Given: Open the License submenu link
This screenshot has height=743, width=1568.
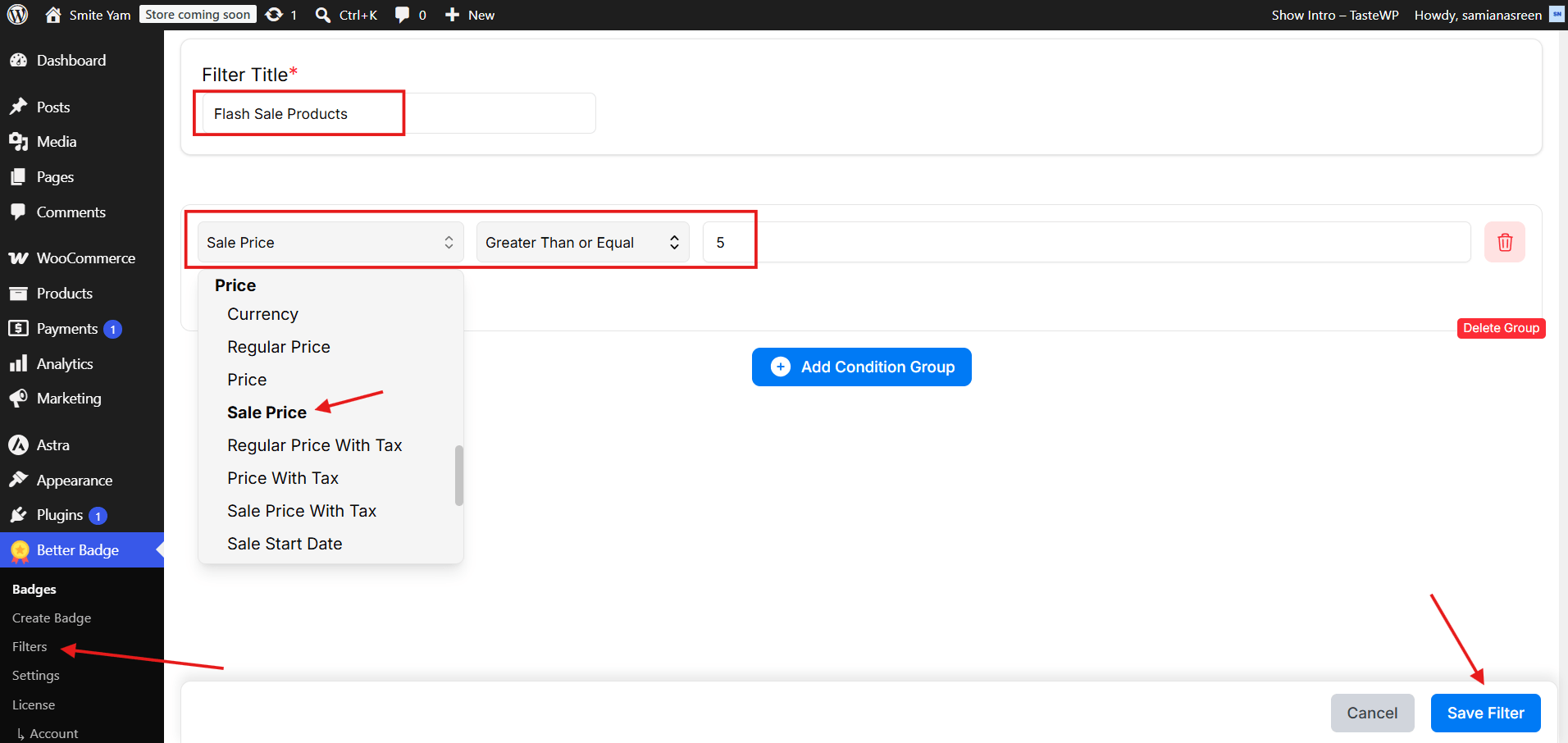Looking at the screenshot, I should pos(34,704).
